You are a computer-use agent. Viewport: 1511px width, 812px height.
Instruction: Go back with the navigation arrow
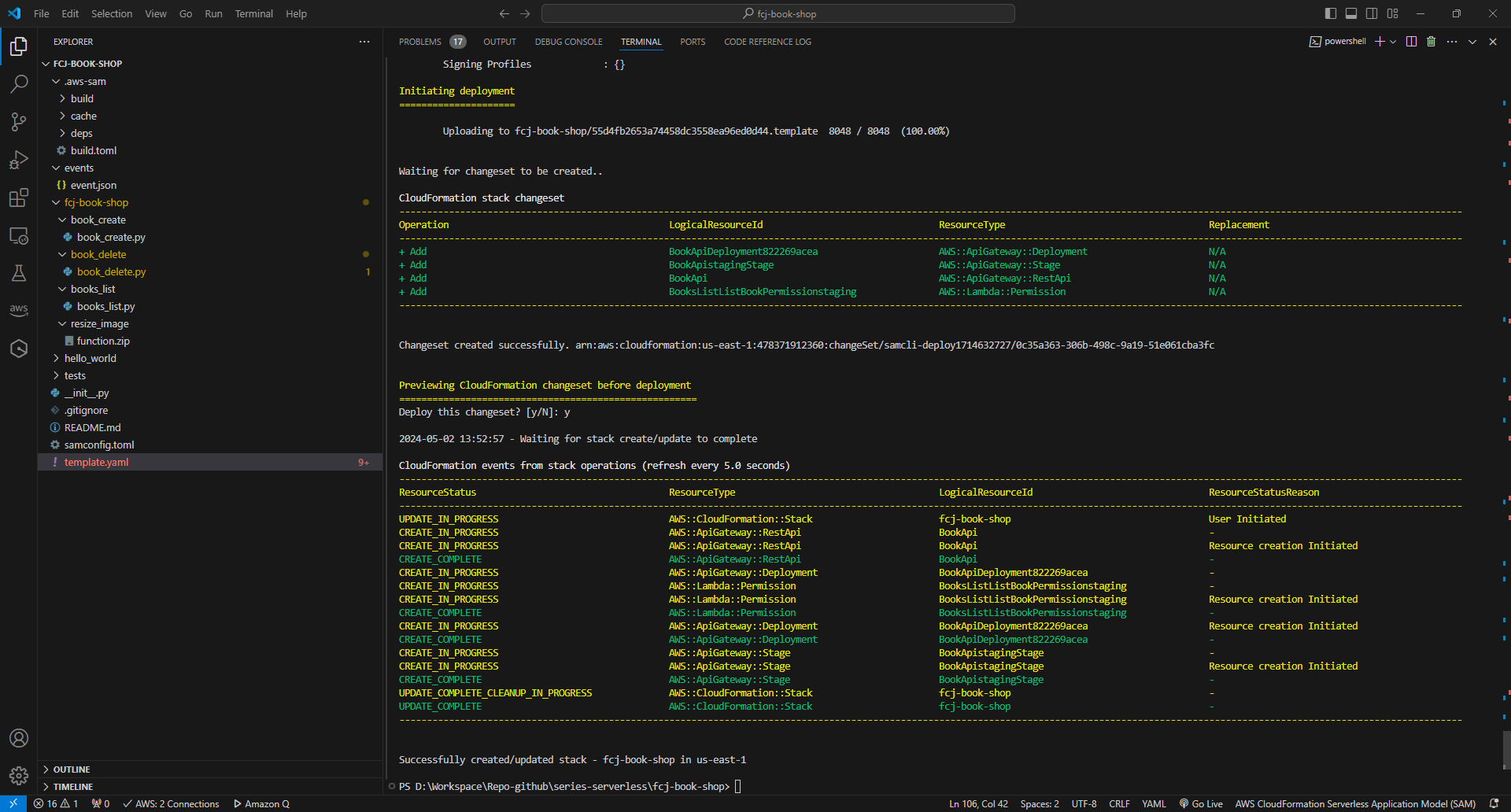click(504, 13)
